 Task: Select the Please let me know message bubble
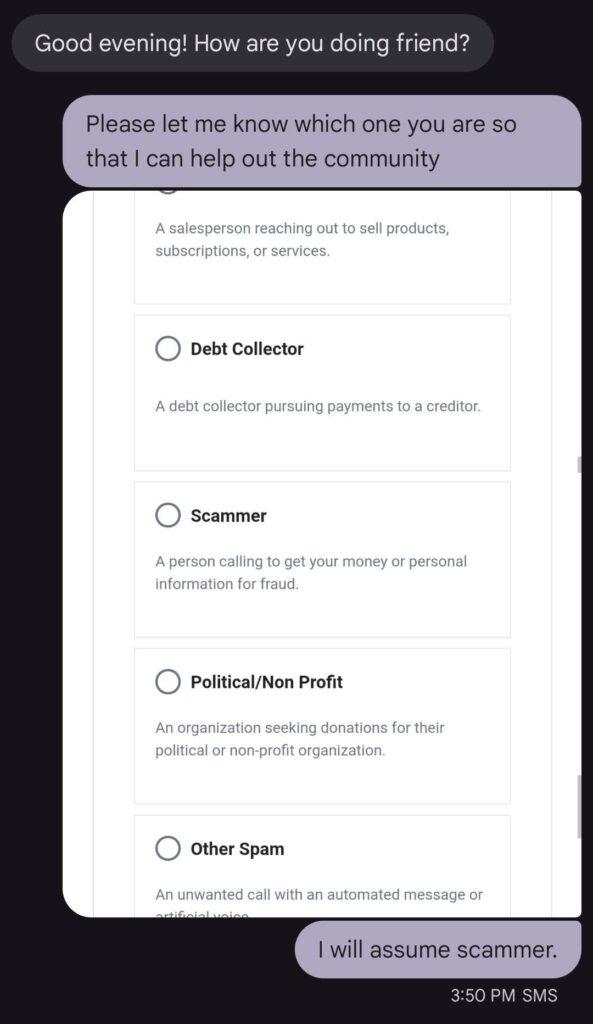point(321,142)
